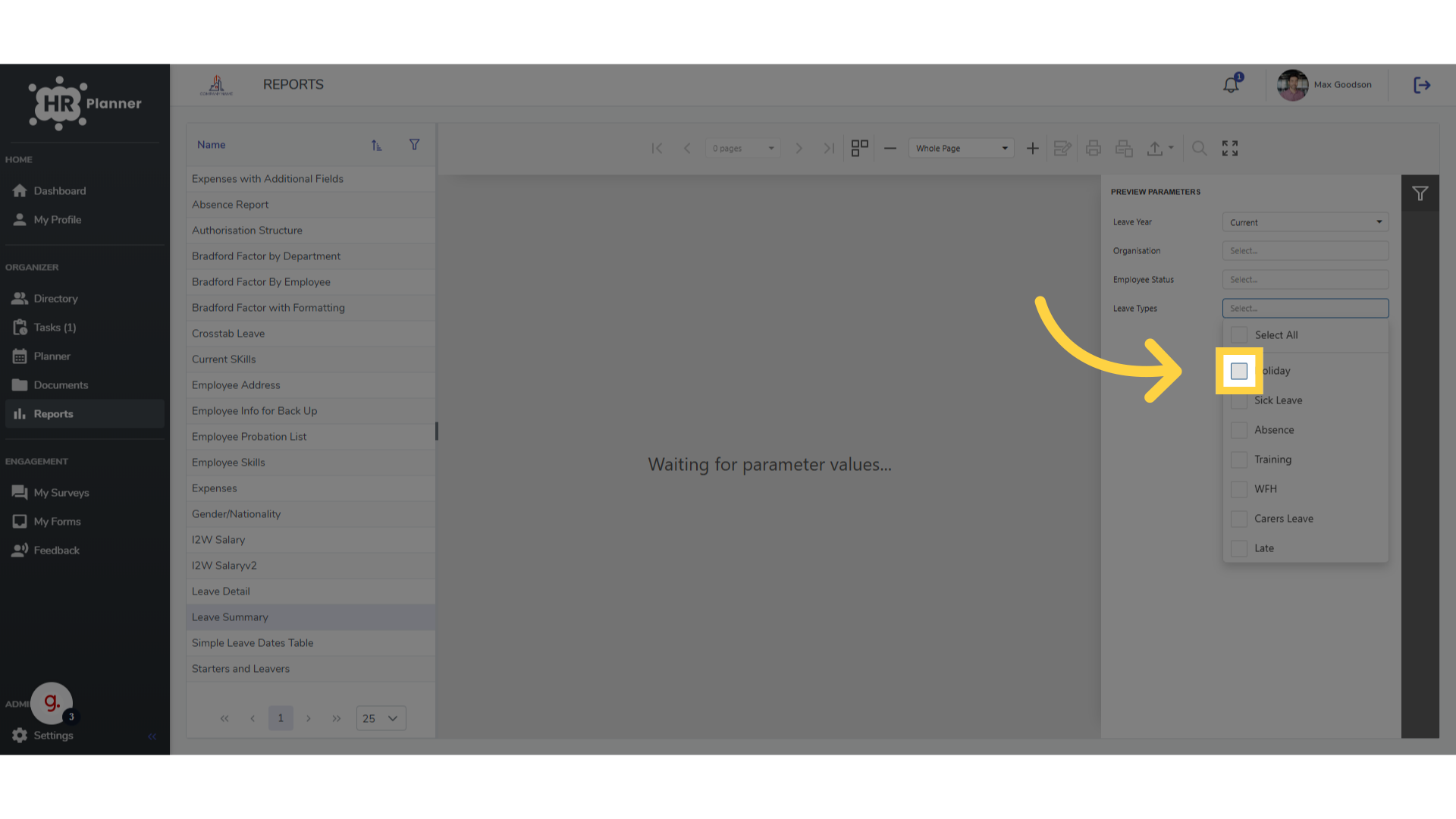Click page 1 in list pagination
This screenshot has width=1456, height=819.
[281, 718]
